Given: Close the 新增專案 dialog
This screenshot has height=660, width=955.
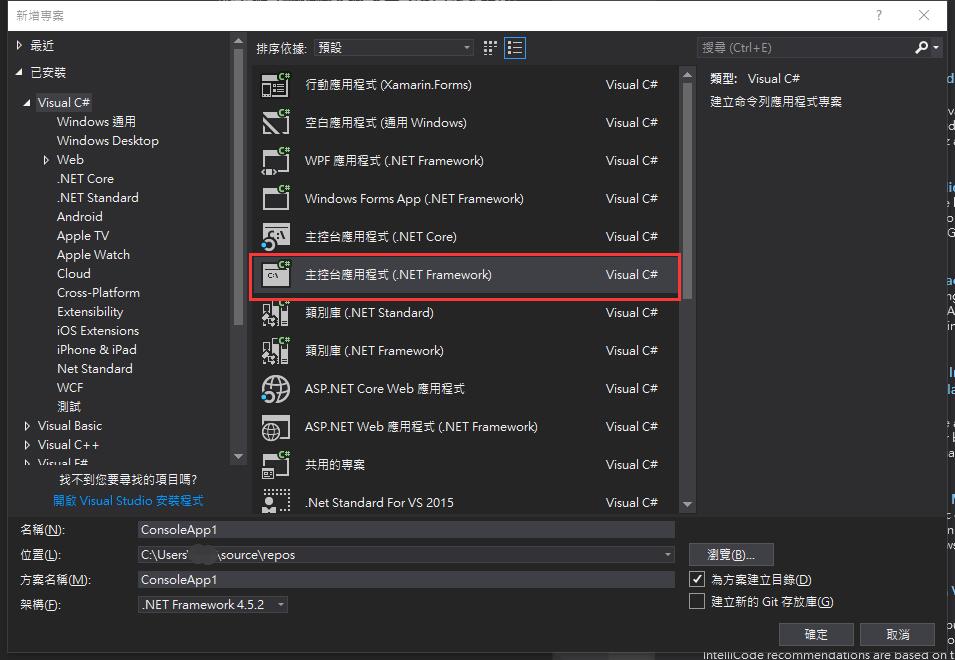Looking at the screenshot, I should tap(924, 15).
